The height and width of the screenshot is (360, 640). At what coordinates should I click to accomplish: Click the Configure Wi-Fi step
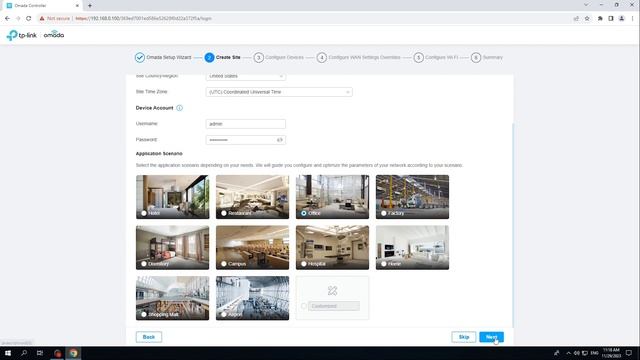[436, 58]
